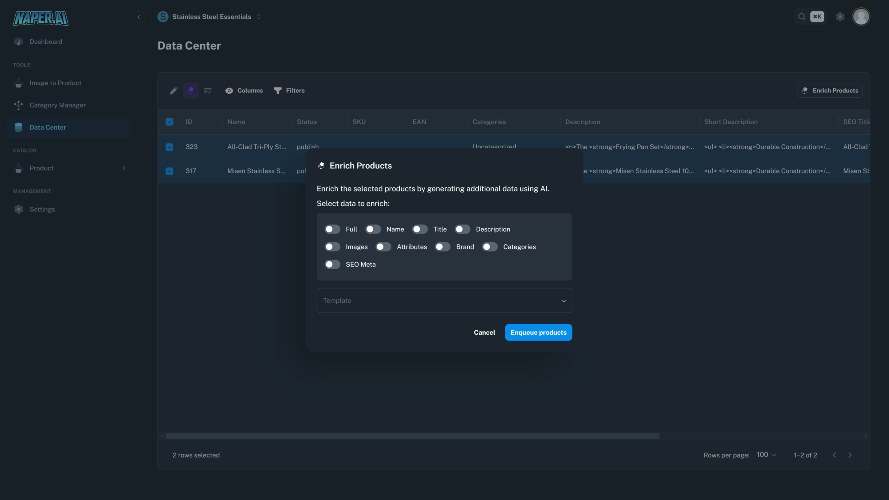Viewport: 889px width, 500px height.
Task: Click the Category Manager tree icon
Action: 18,105
